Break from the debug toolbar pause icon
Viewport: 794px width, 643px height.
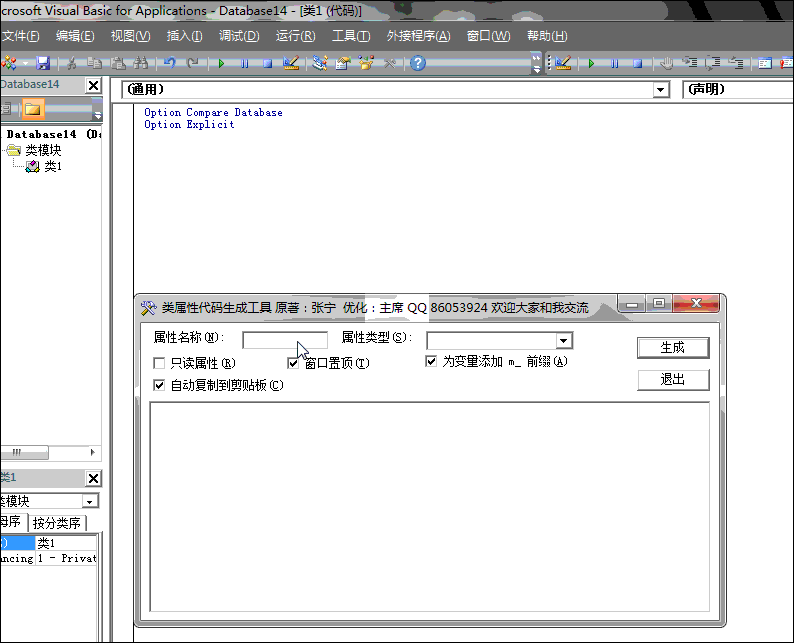coord(614,63)
